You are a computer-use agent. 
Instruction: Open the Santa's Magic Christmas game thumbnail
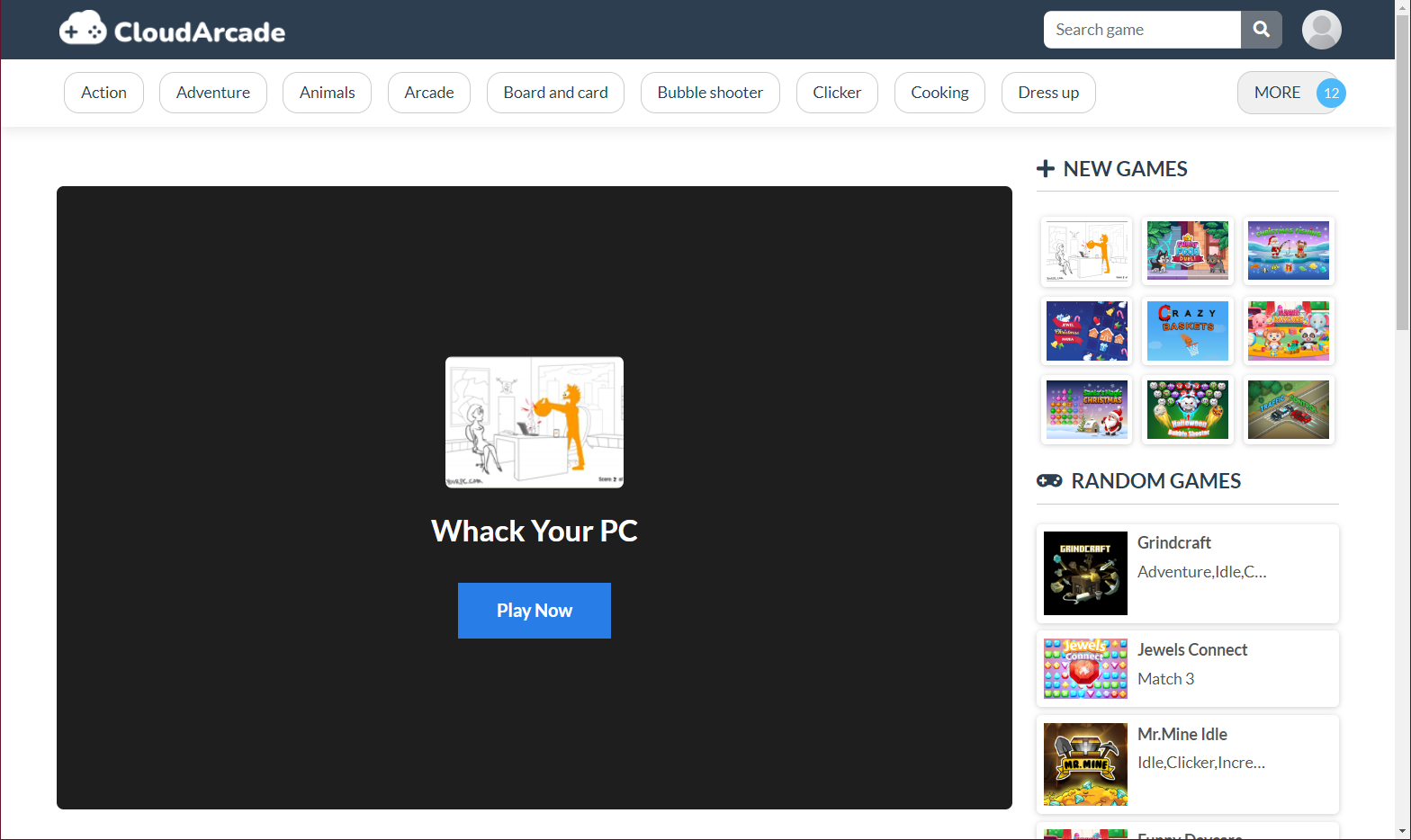[x=1087, y=410]
